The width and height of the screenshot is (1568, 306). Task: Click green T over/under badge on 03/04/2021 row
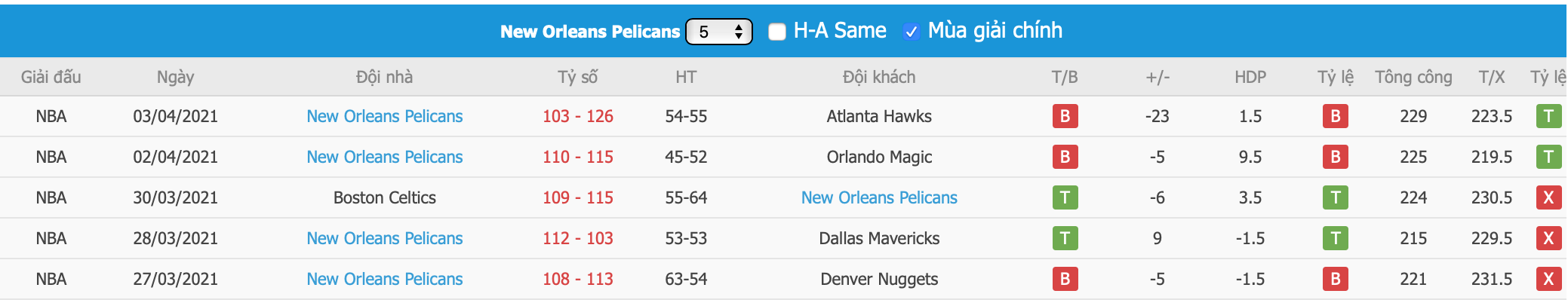coord(1548,116)
